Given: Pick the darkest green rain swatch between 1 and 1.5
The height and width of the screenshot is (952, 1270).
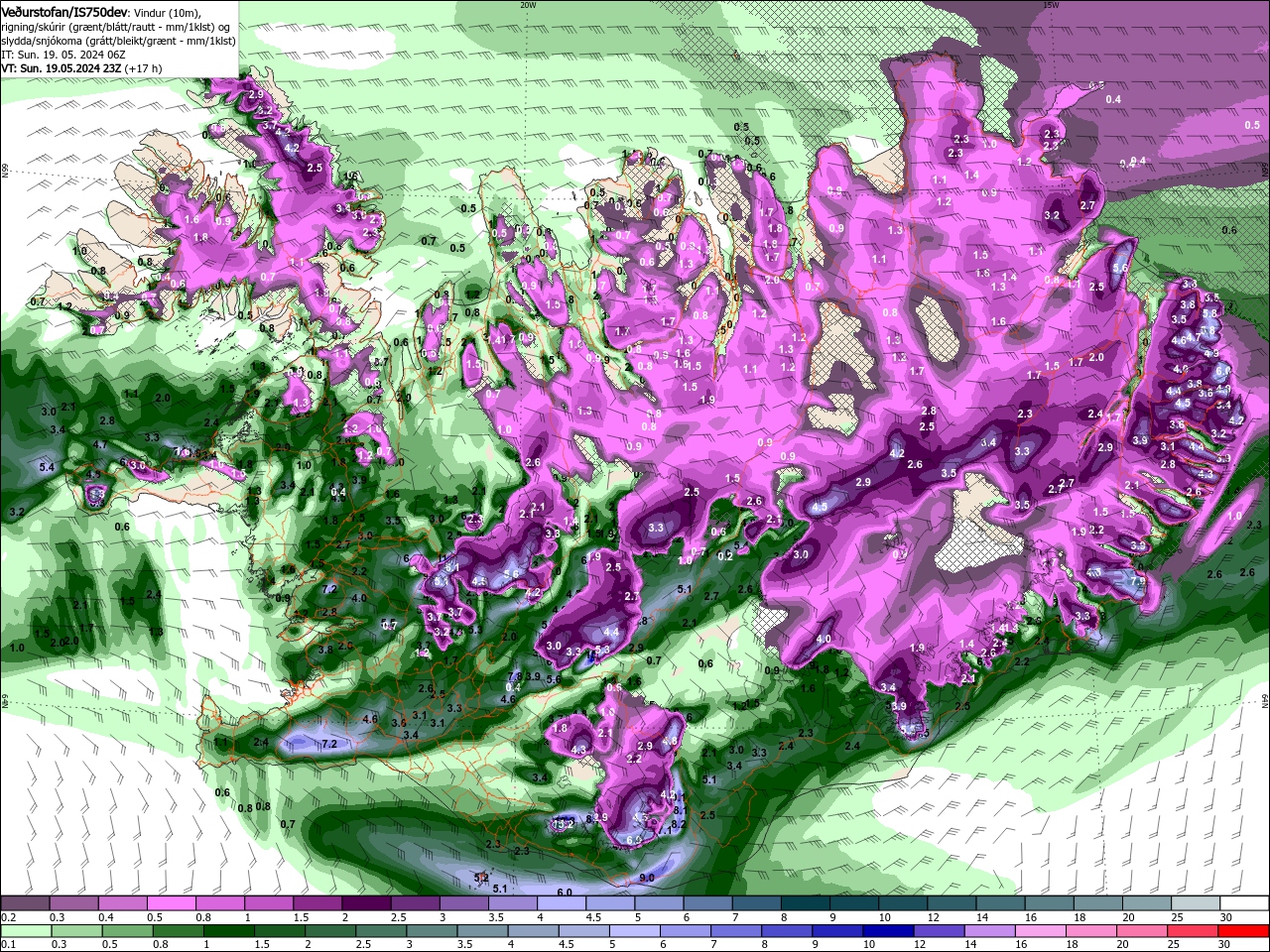Looking at the screenshot, I should 229,931.
